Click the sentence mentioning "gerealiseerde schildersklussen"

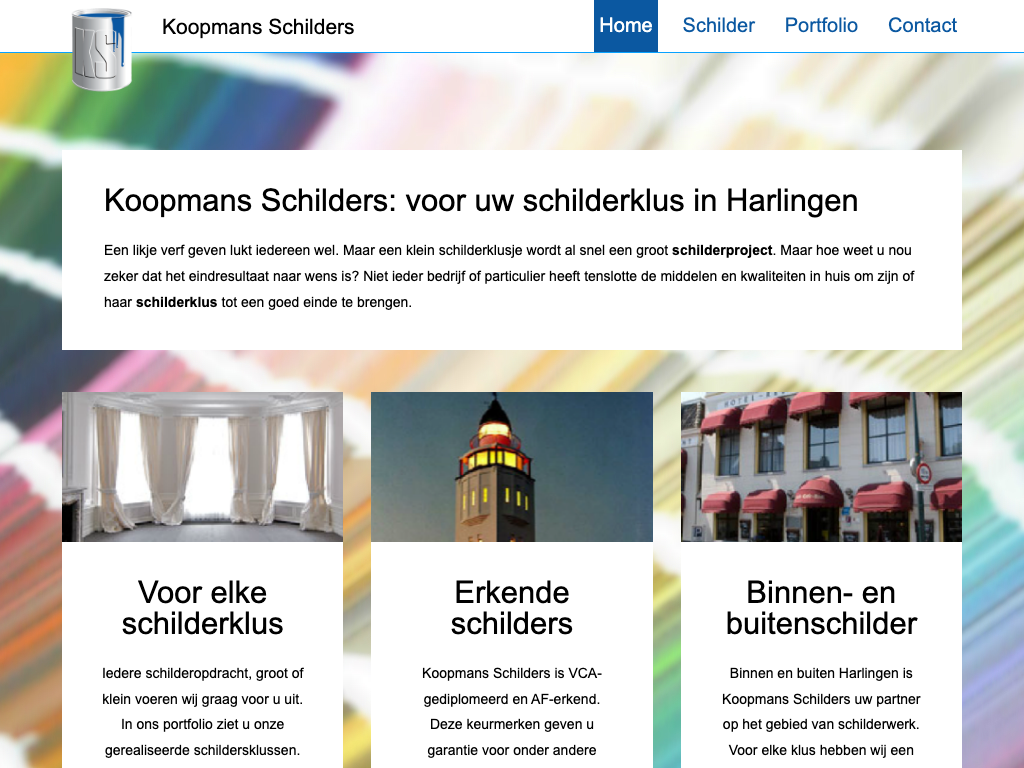(x=202, y=749)
